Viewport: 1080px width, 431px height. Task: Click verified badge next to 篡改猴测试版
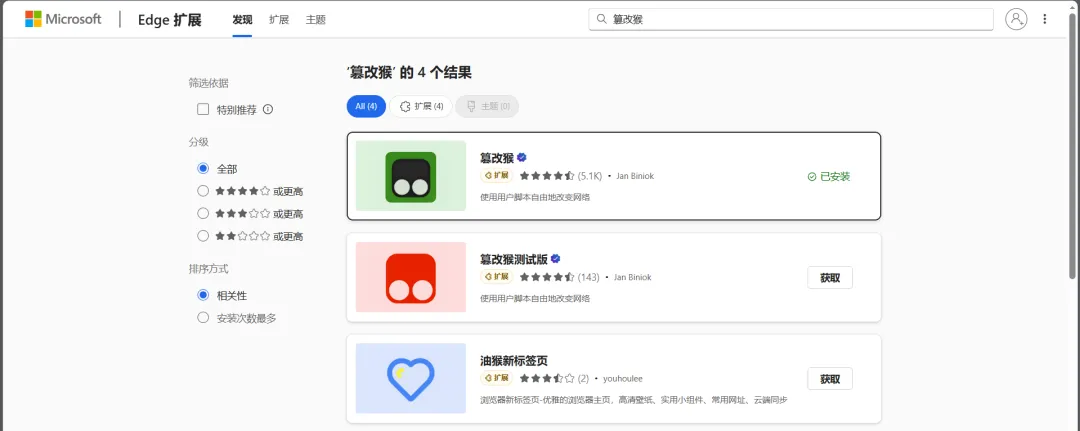pyautogui.click(x=556, y=259)
